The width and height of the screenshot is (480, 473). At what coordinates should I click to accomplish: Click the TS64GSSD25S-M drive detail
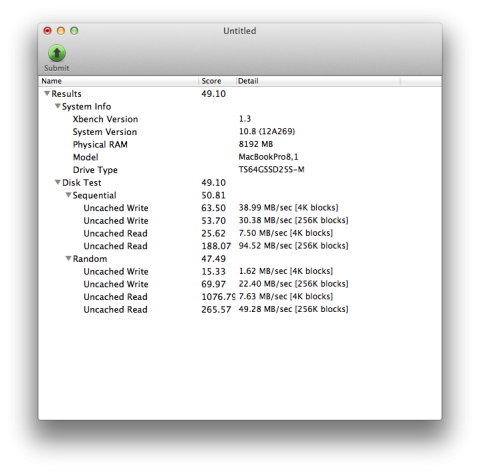pyautogui.click(x=271, y=169)
